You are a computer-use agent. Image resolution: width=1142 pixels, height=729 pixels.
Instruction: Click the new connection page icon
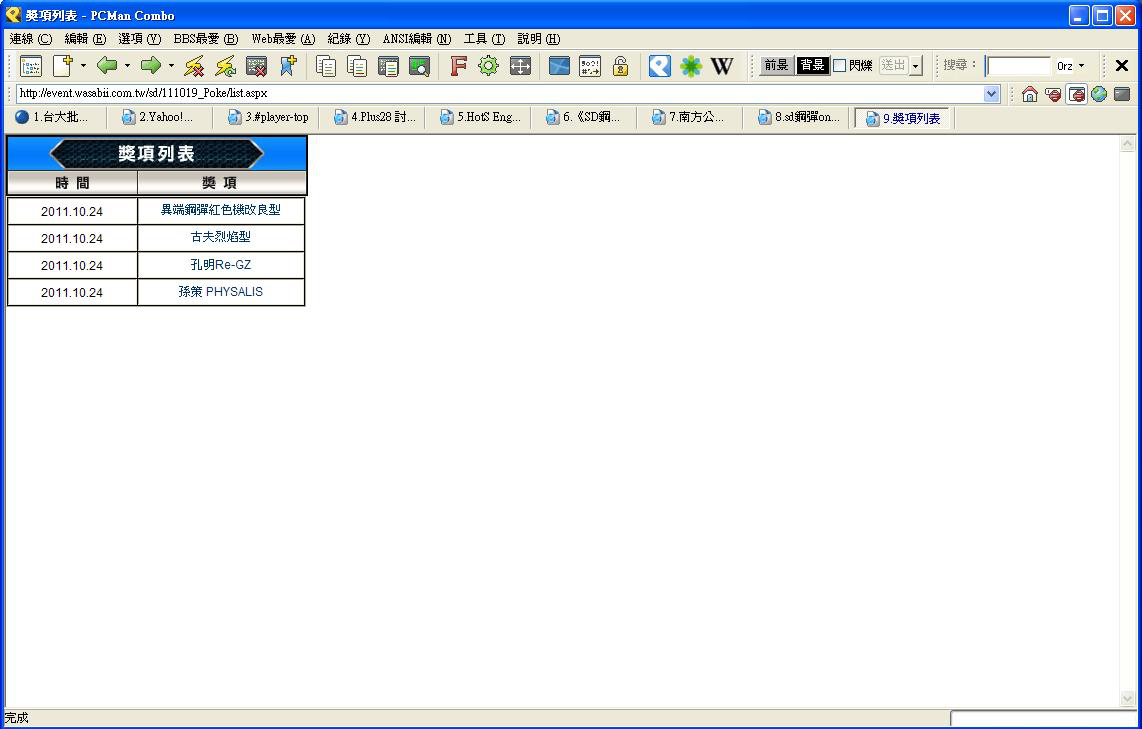63,66
